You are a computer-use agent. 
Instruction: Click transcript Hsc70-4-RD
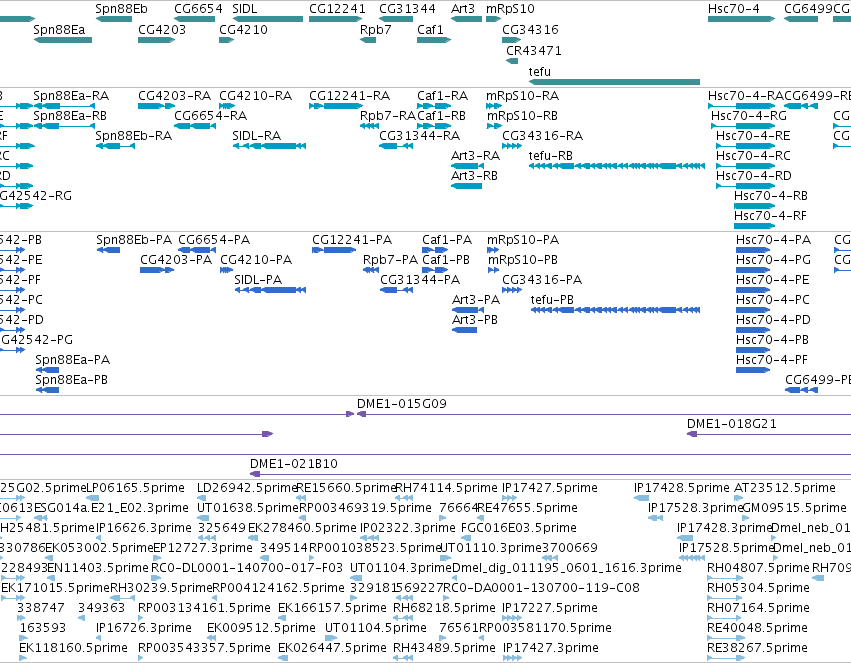coord(746,186)
